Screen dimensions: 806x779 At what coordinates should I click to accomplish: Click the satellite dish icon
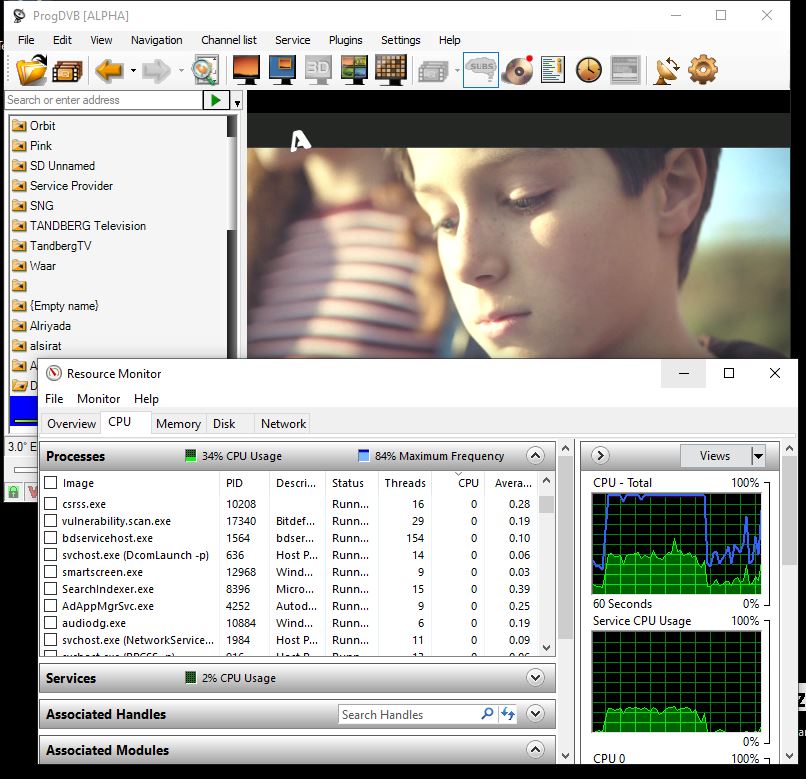tap(667, 70)
